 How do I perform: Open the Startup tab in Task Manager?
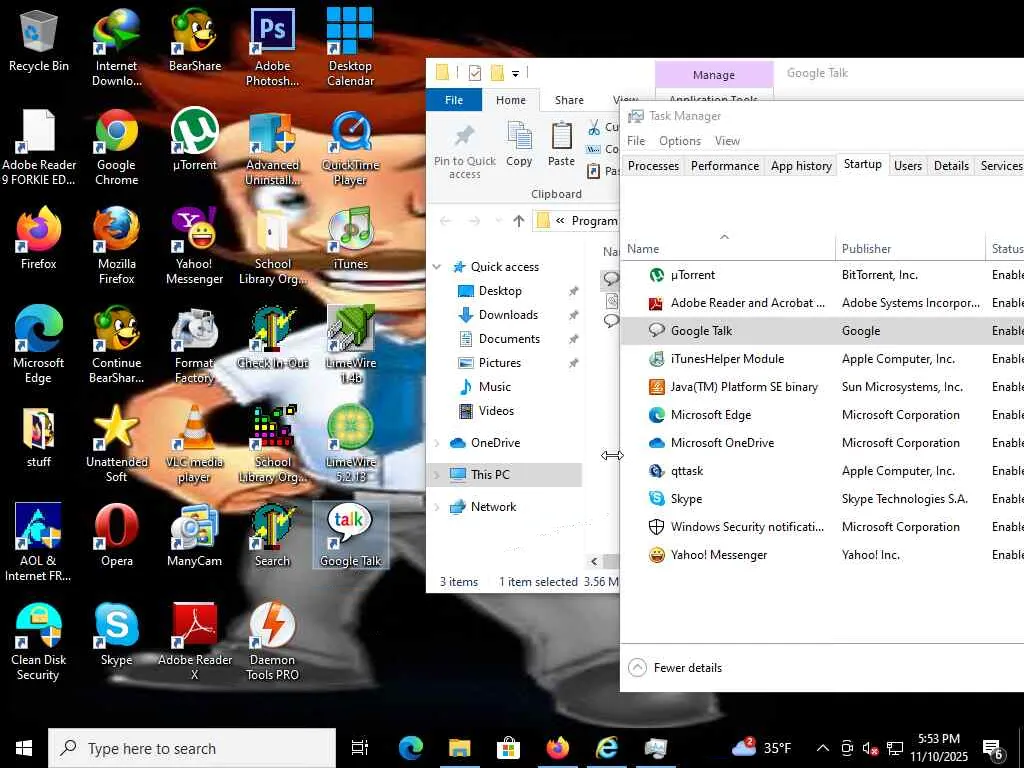[x=862, y=165]
